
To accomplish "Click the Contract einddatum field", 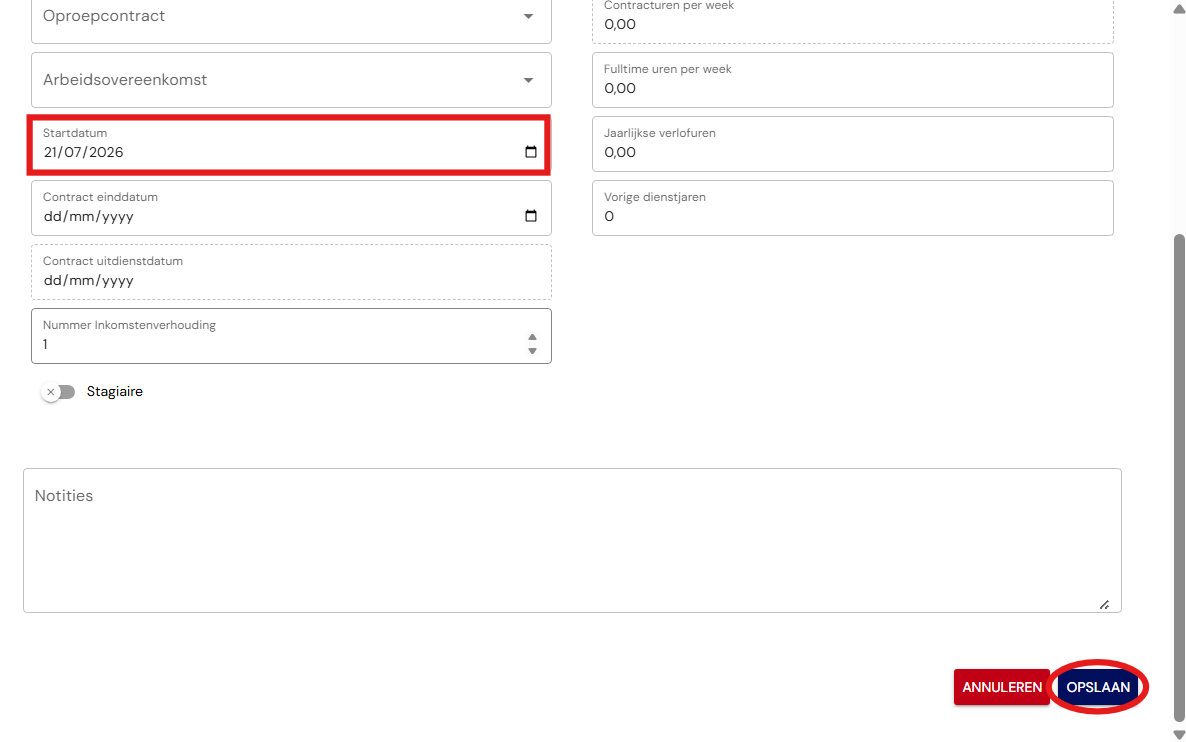I will [x=291, y=208].
